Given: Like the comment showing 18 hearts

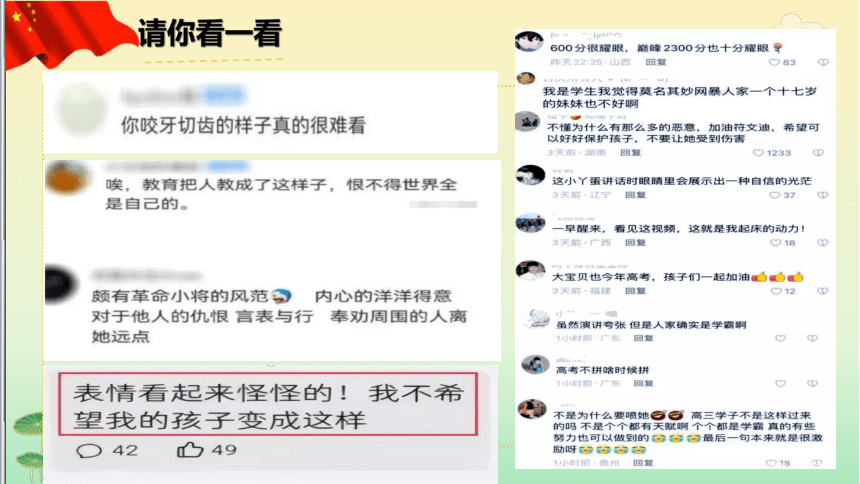Looking at the screenshot, I should (776, 243).
